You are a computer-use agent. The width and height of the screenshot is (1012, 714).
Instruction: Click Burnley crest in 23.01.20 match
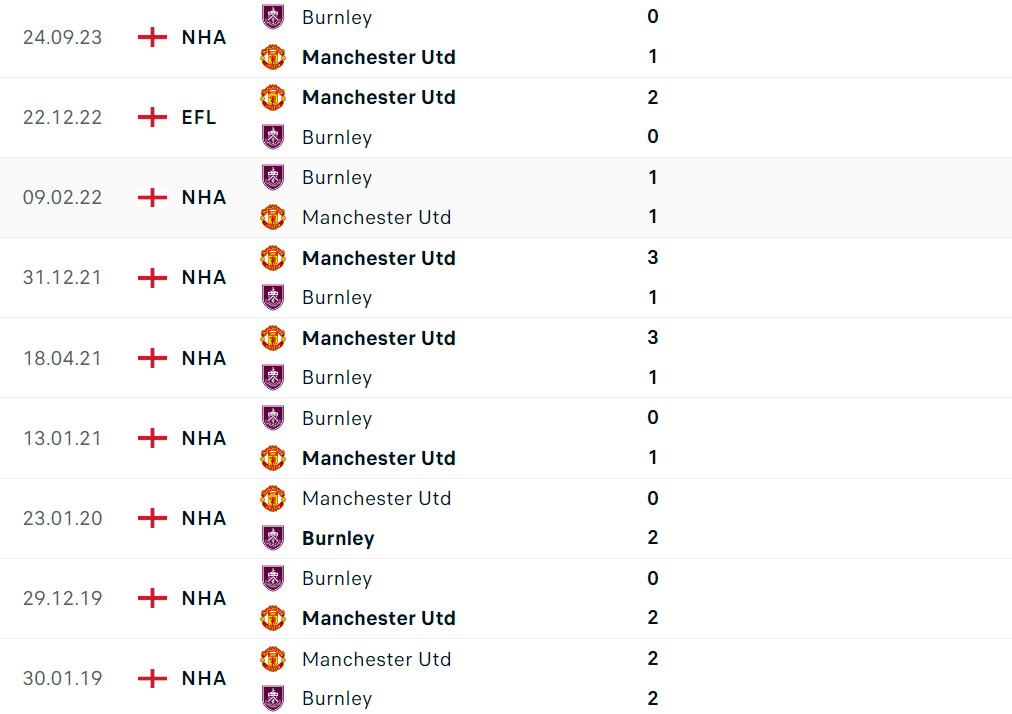click(x=273, y=538)
